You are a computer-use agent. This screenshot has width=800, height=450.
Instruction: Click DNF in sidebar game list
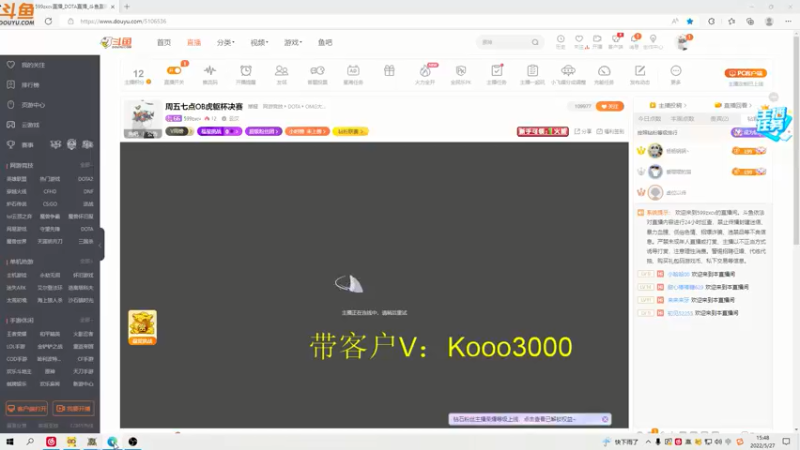[88, 191]
